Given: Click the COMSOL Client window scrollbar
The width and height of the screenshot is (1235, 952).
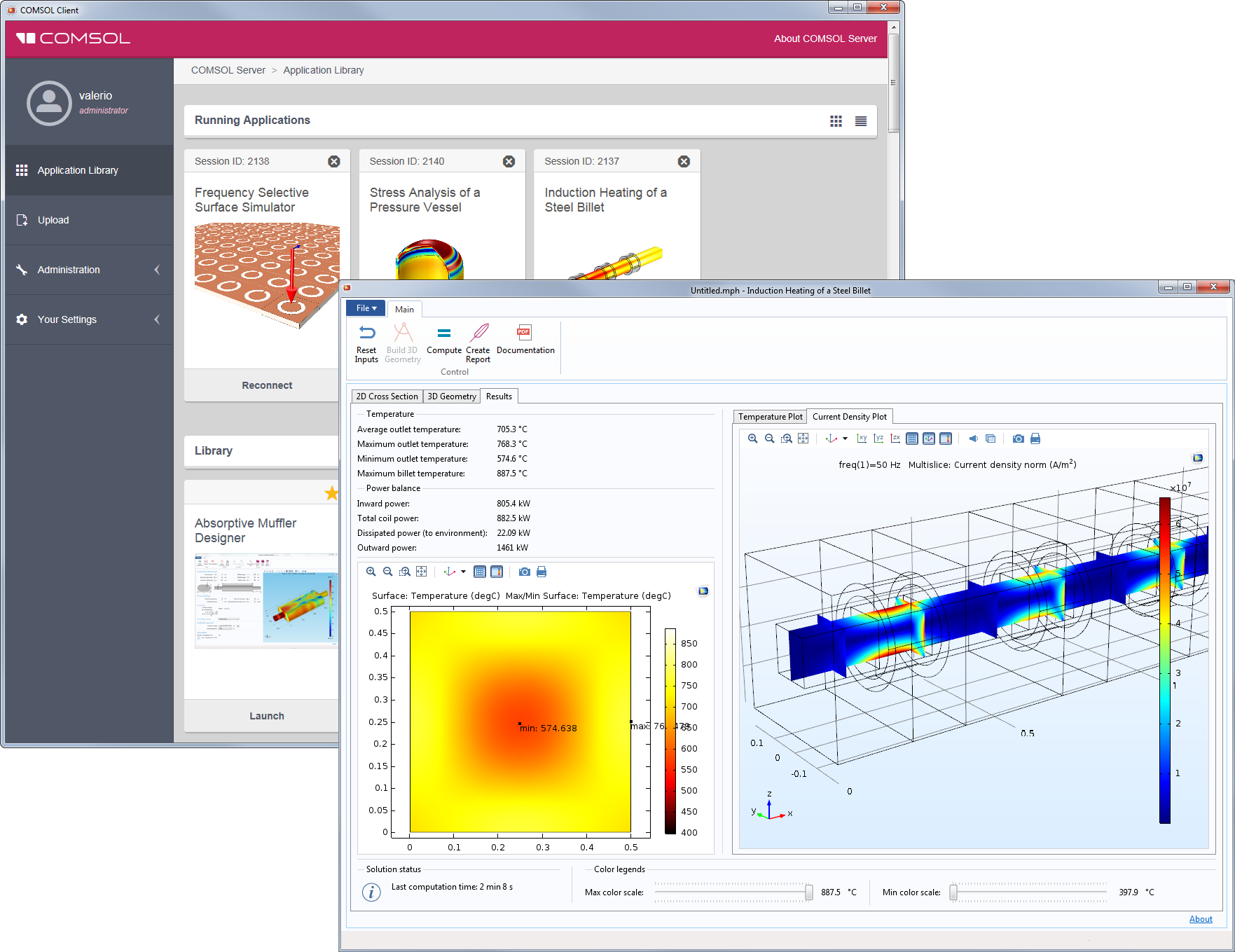Looking at the screenshot, I should coord(893,82).
